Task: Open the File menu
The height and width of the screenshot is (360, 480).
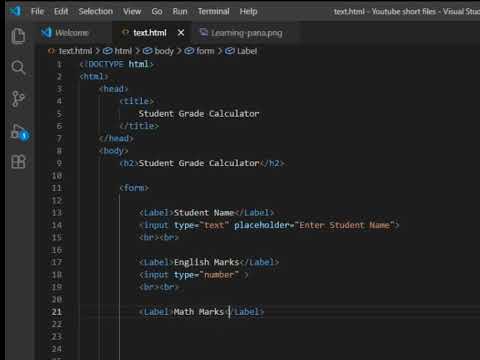Action: (37, 12)
